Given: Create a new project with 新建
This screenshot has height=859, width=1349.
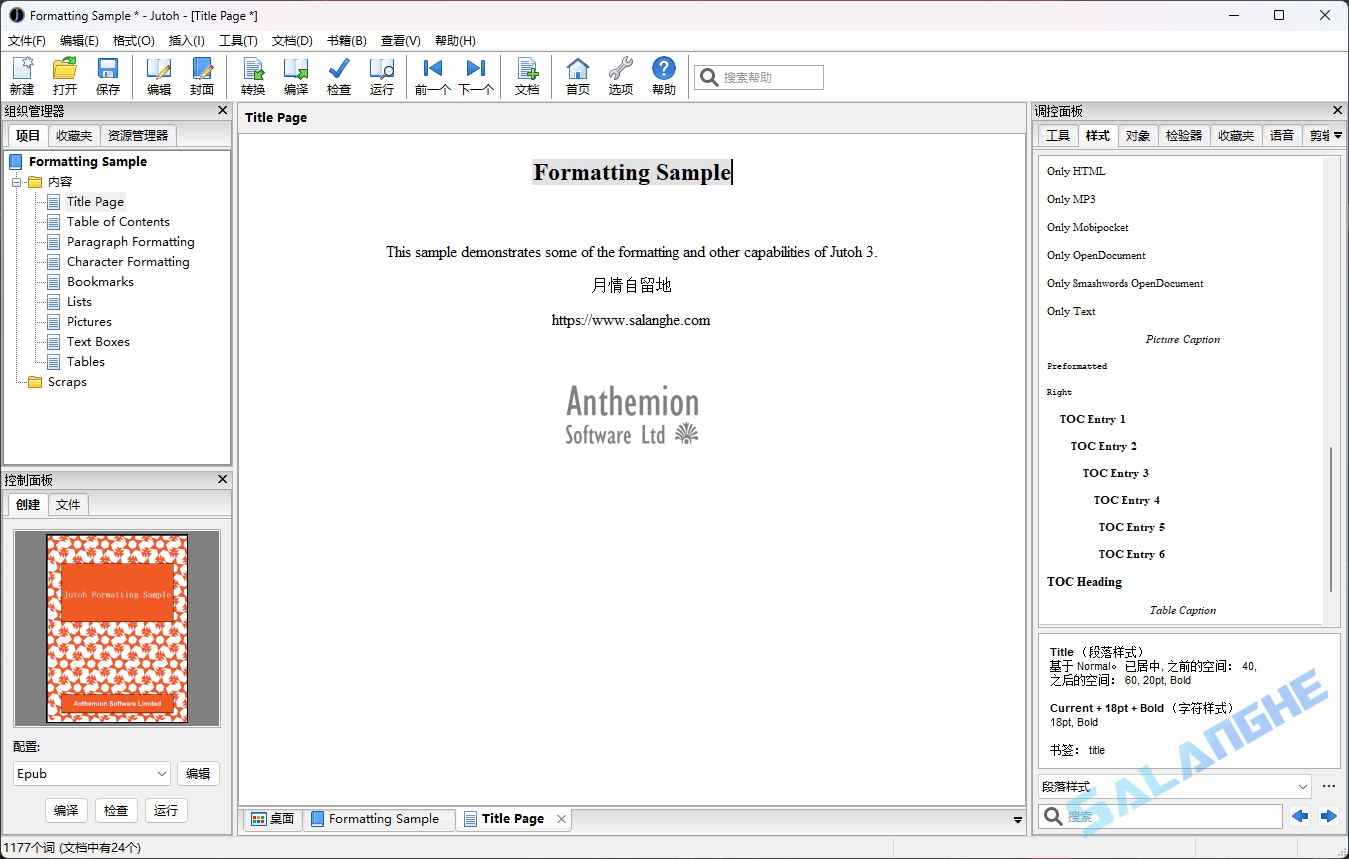Looking at the screenshot, I should coord(22,76).
